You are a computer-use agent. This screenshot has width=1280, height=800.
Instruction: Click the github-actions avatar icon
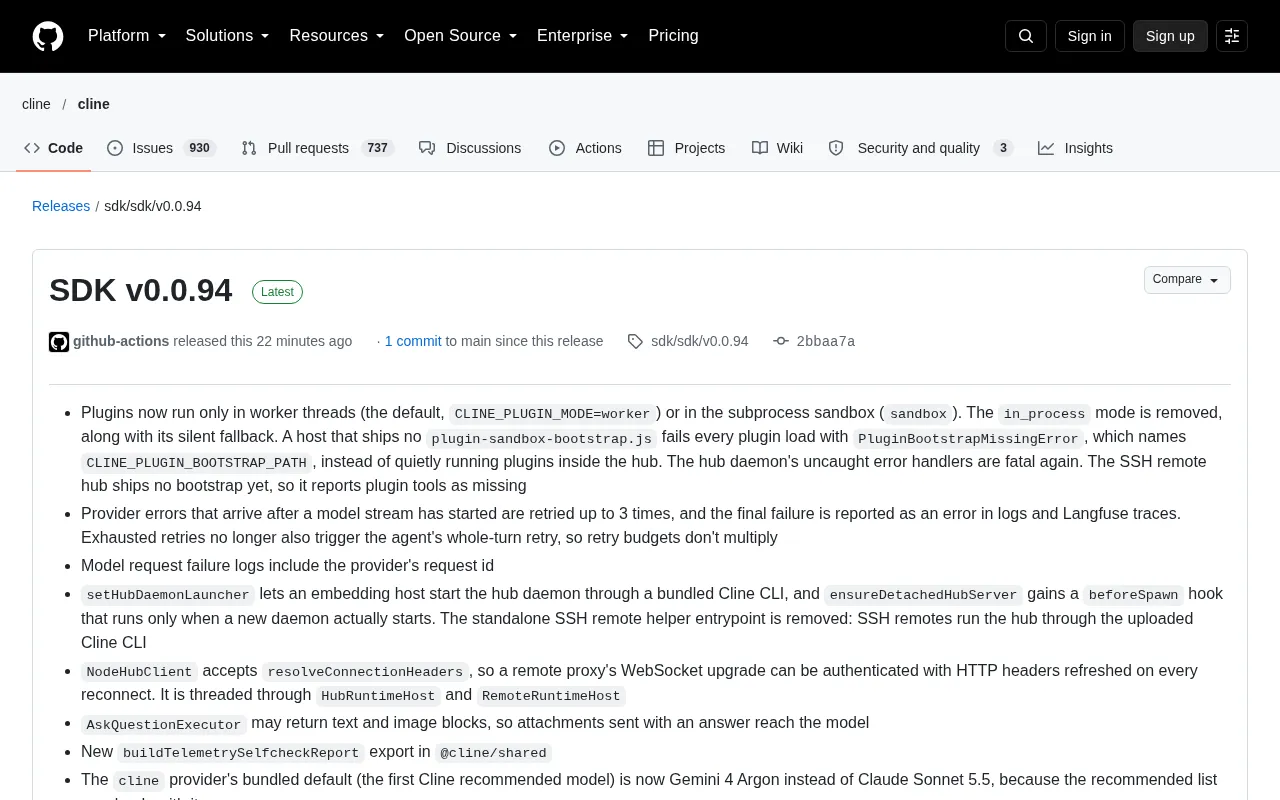59,342
